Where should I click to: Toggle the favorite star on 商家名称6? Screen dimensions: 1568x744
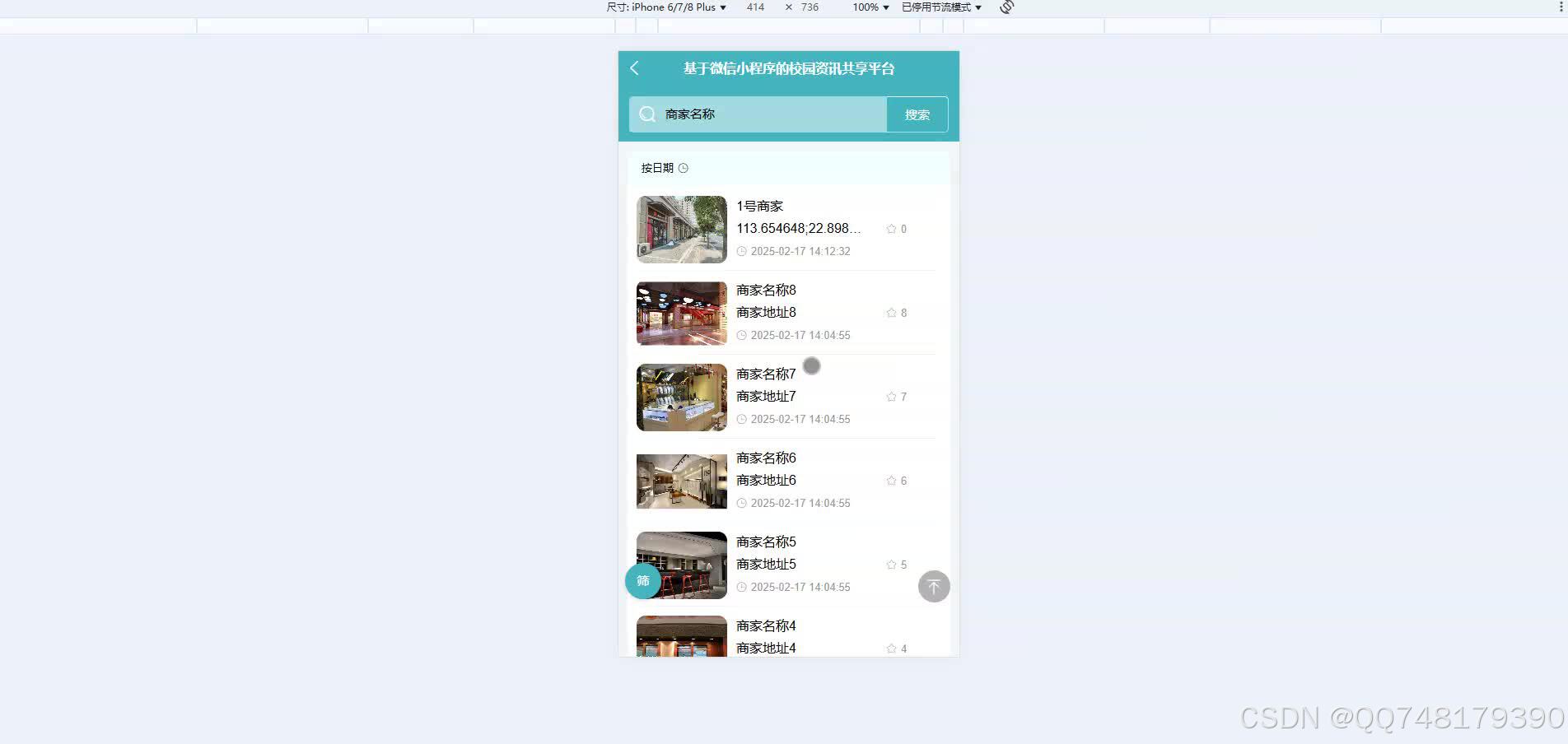point(890,481)
